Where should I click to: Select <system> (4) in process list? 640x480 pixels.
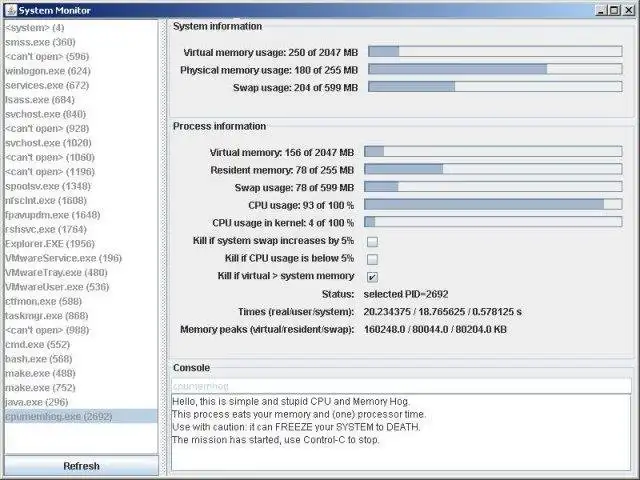point(81,28)
